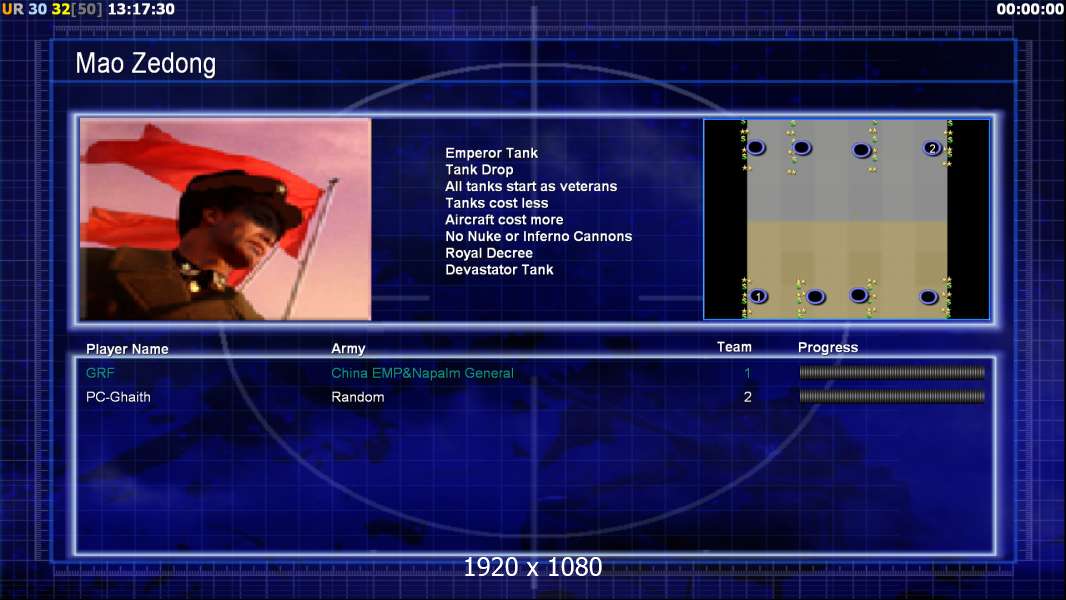Click the 'Army' column header
1066x600 pixels.
click(348, 349)
